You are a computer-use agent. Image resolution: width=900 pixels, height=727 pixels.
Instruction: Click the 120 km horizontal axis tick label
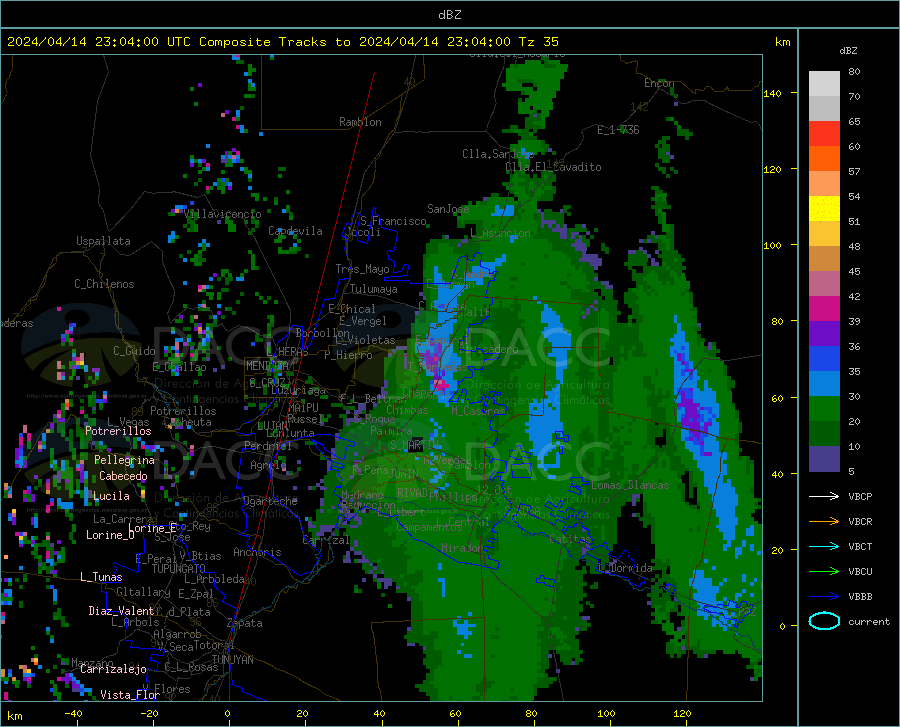[x=682, y=713]
